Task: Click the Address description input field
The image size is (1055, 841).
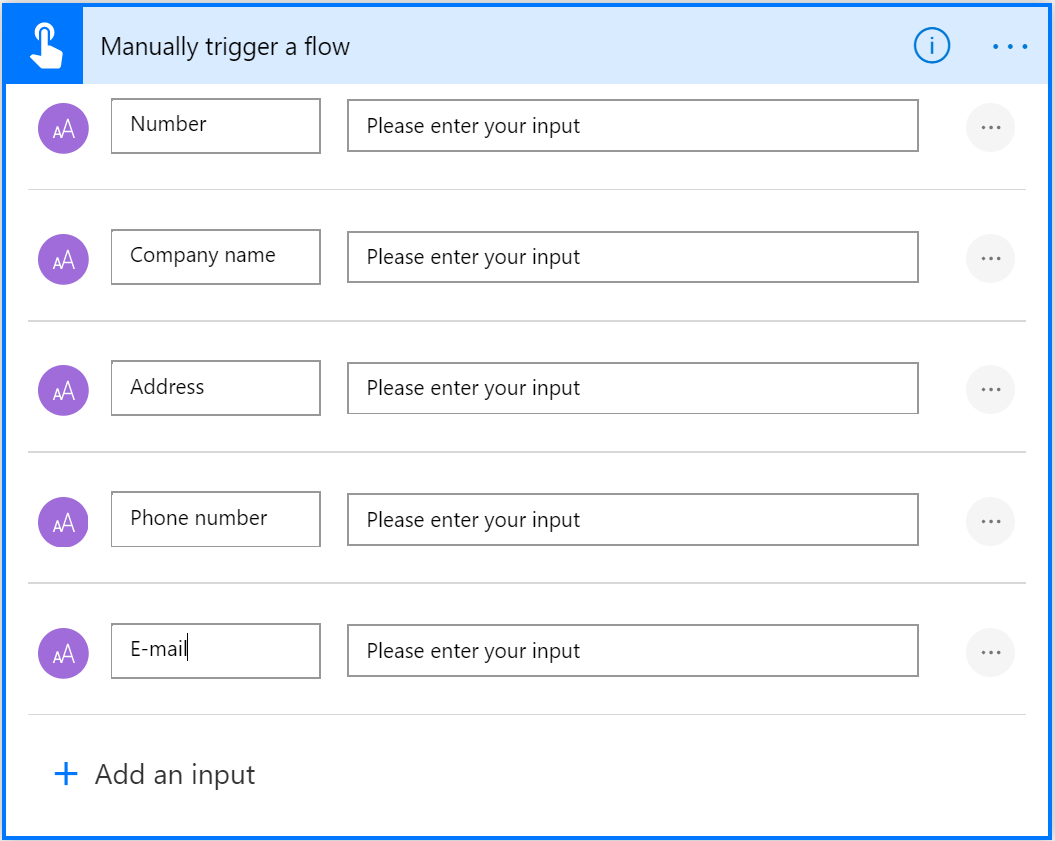Action: pyautogui.click(x=632, y=388)
